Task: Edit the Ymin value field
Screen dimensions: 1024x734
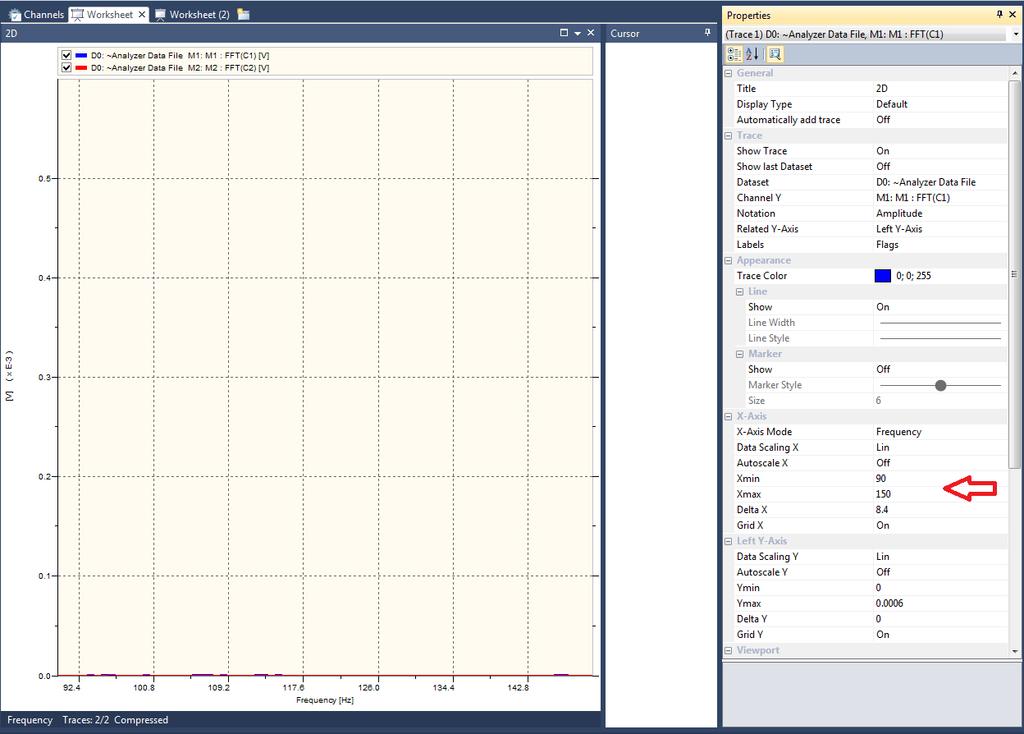Action: coord(940,588)
